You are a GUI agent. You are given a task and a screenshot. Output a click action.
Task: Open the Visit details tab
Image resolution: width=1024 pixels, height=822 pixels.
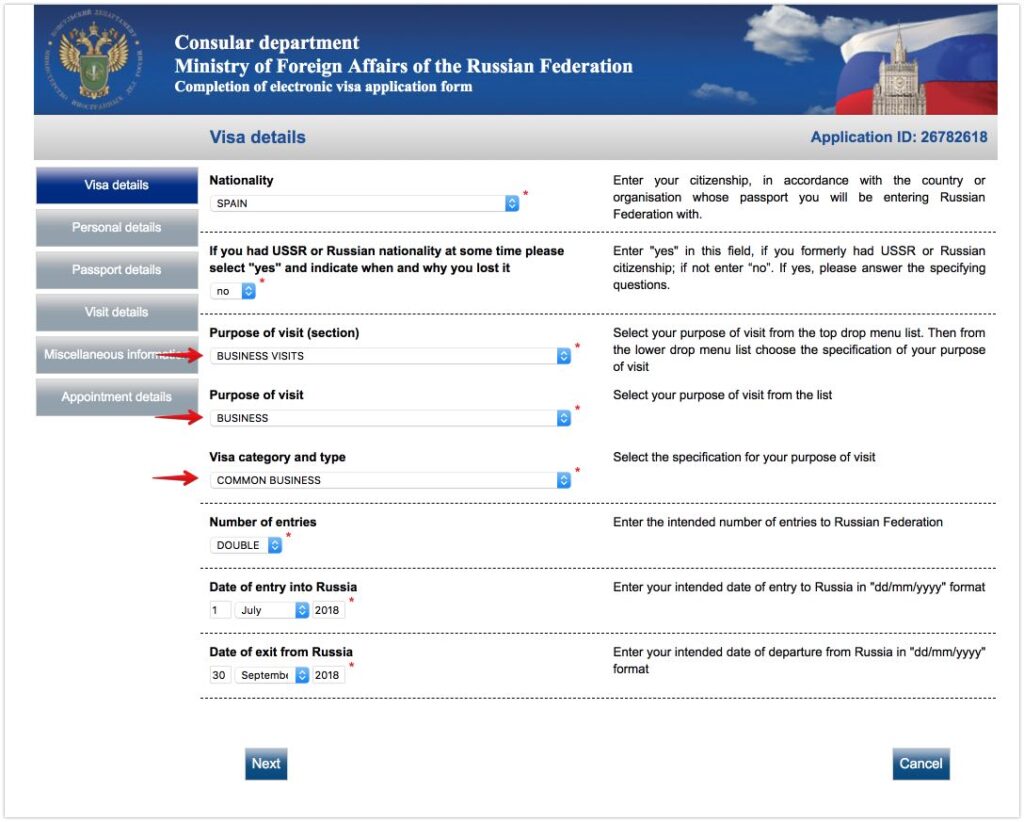(x=117, y=312)
